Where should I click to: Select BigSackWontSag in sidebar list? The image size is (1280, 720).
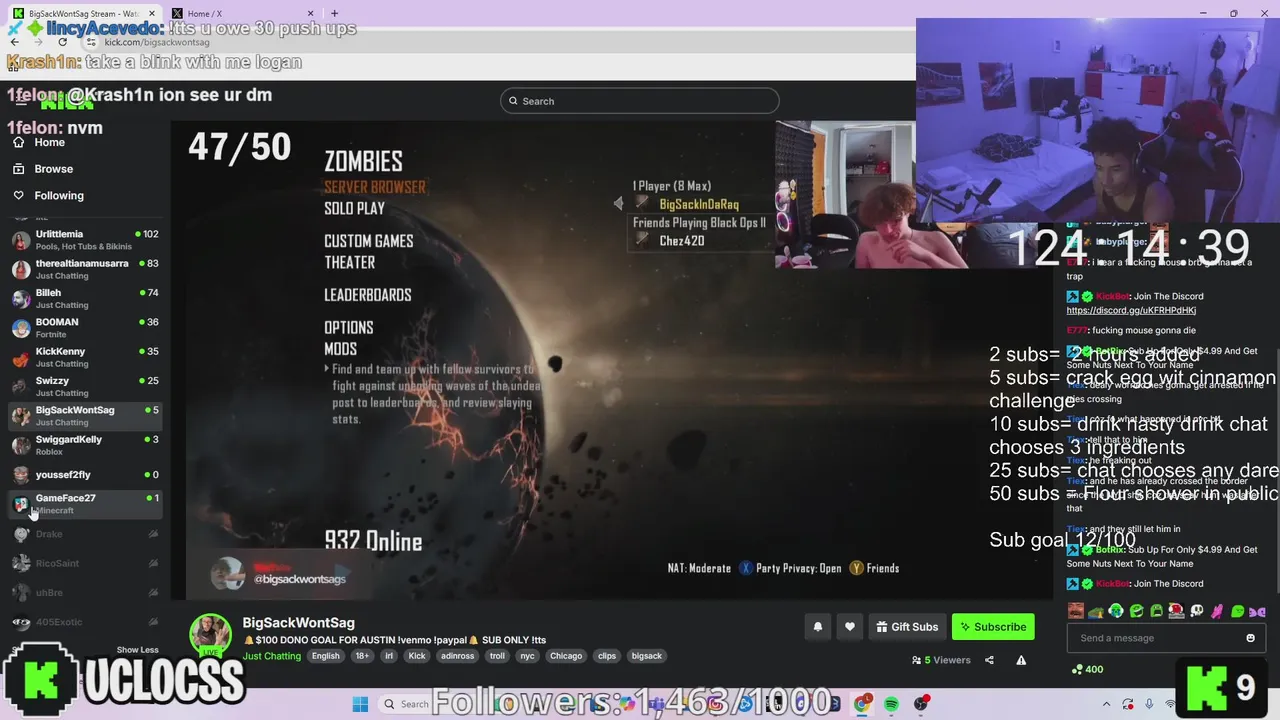pyautogui.click(x=85, y=415)
